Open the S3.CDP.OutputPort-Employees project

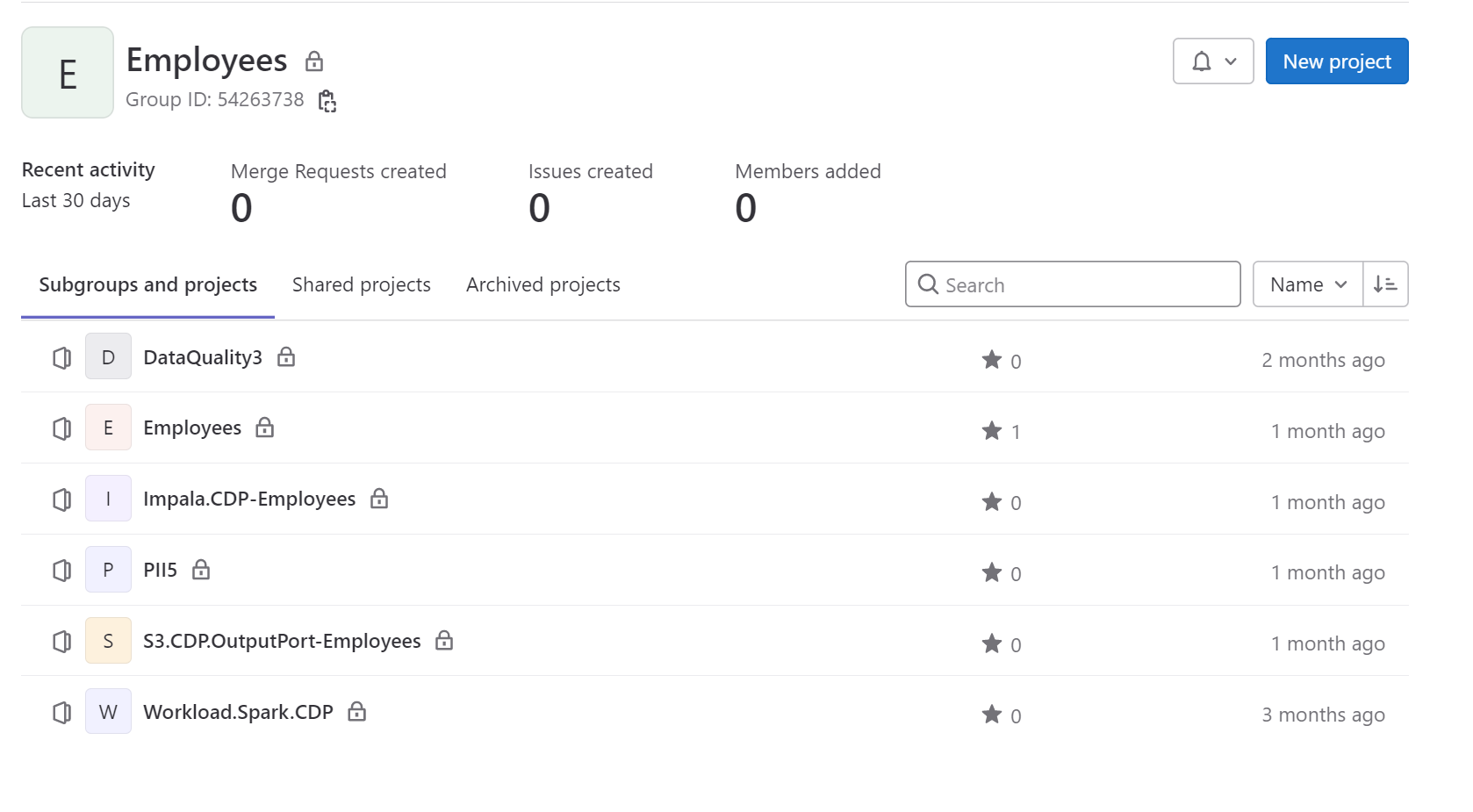pos(282,641)
